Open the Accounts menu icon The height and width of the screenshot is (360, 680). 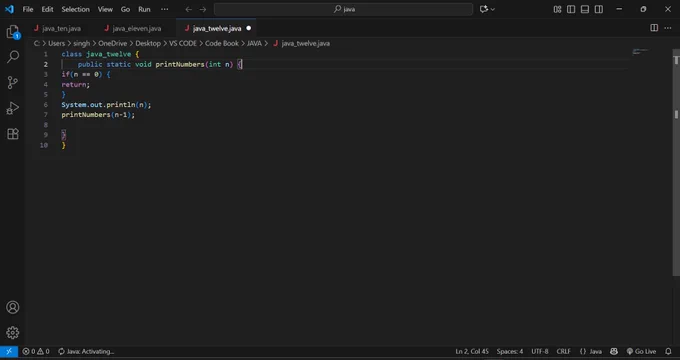pyautogui.click(x=13, y=308)
